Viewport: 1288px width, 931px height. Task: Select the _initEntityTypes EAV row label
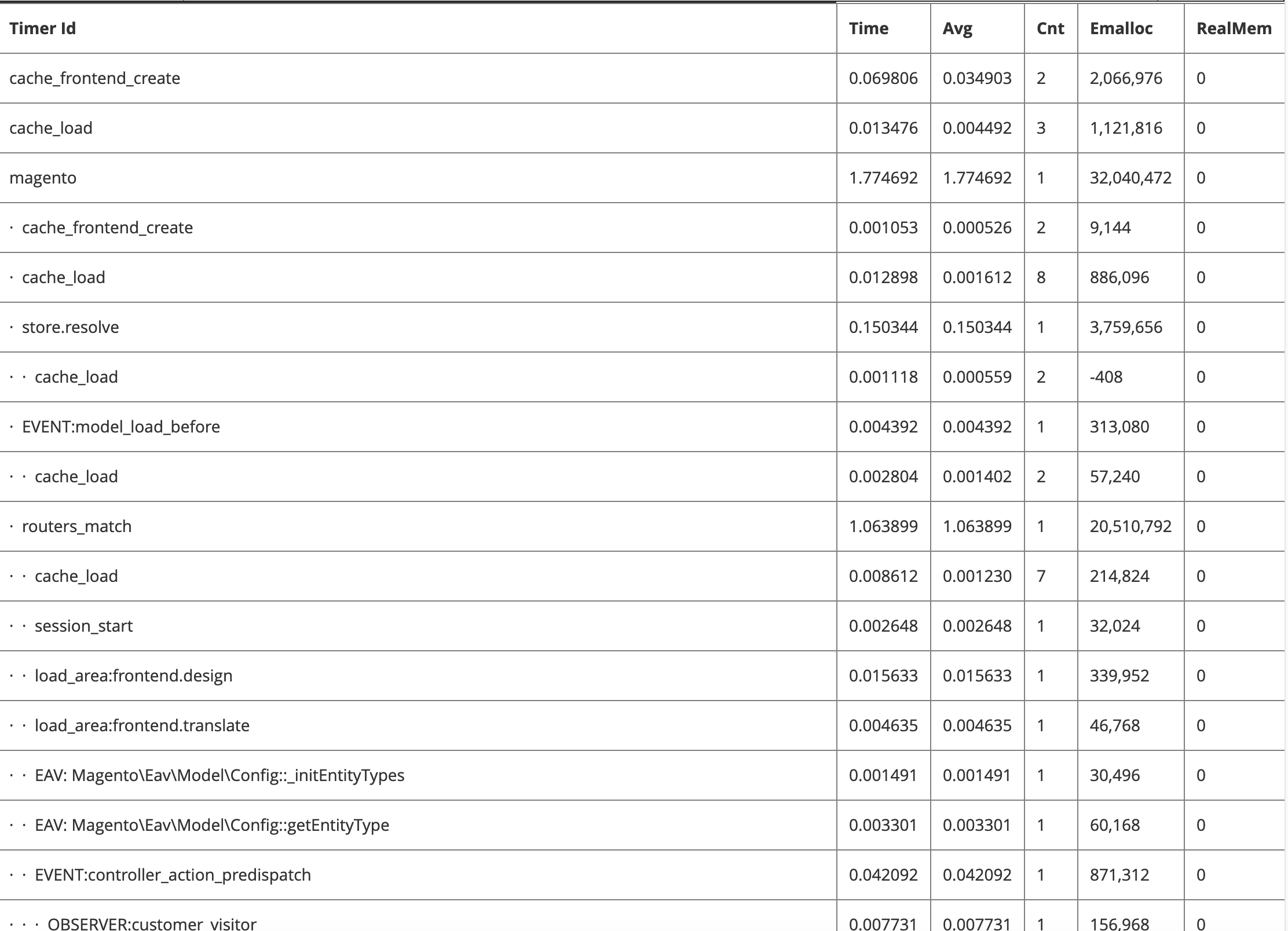tap(219, 775)
